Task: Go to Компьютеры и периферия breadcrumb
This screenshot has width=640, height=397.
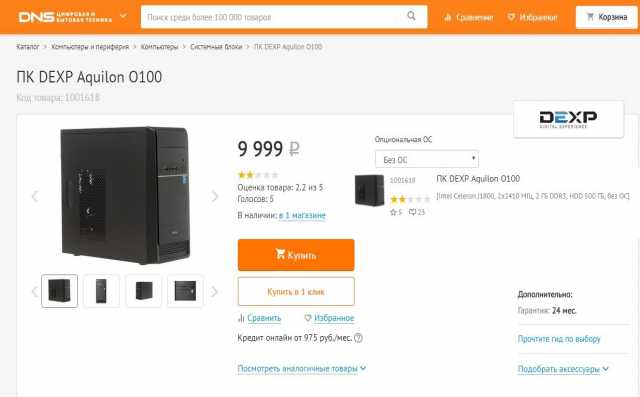Action: click(90, 47)
